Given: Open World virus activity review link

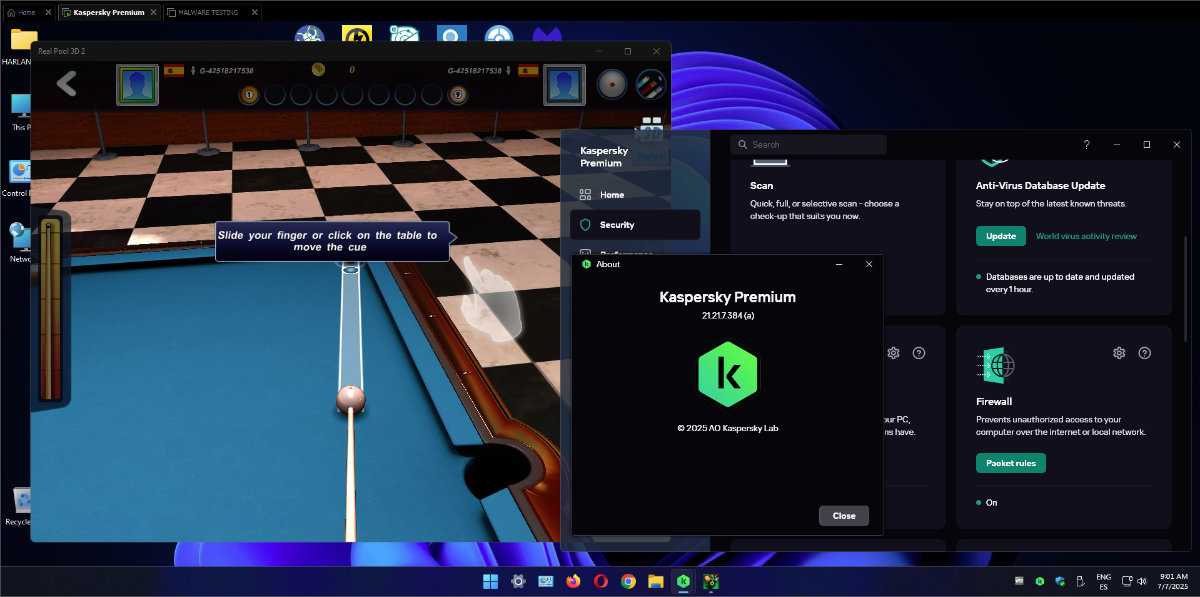Looking at the screenshot, I should tap(1086, 236).
